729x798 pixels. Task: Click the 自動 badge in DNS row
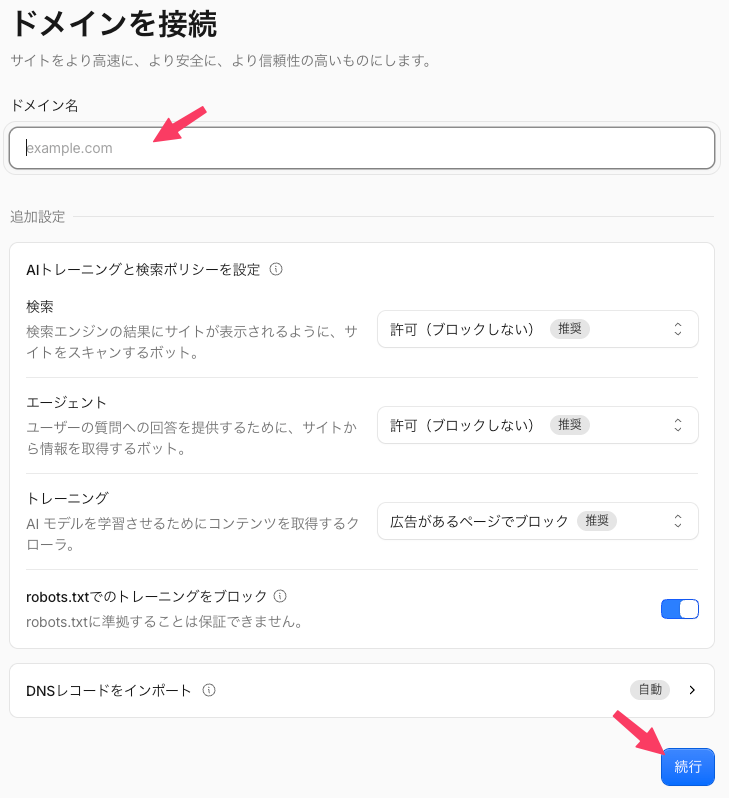pos(650,690)
